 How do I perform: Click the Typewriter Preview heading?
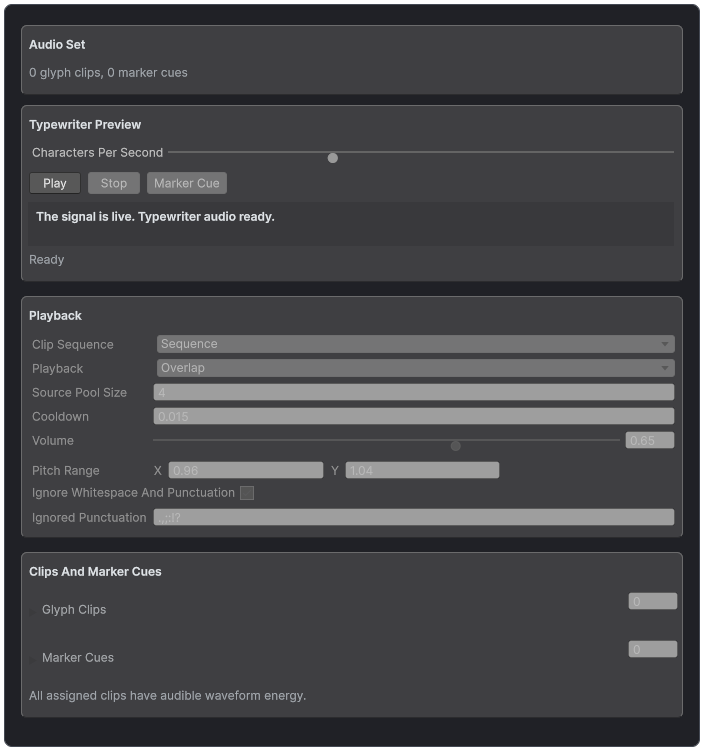coord(85,125)
